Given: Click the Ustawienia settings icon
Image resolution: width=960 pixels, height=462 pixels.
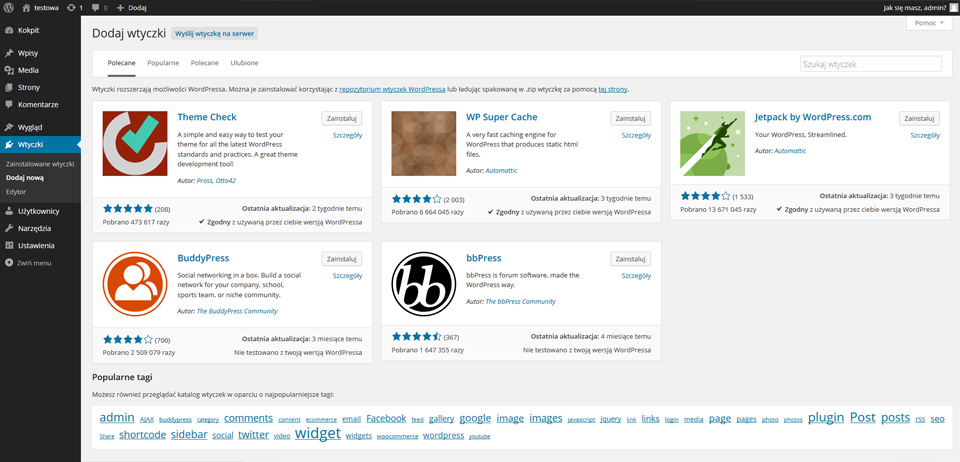Looking at the screenshot, I should tap(9, 245).
